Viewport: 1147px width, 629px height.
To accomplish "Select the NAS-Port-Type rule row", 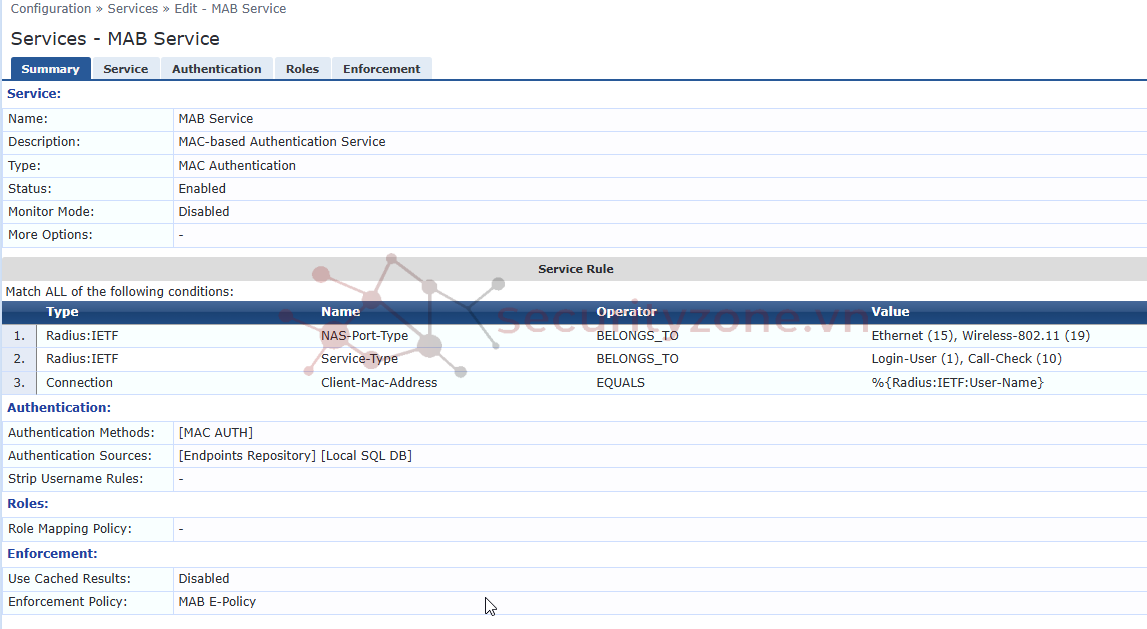I will (x=364, y=336).
